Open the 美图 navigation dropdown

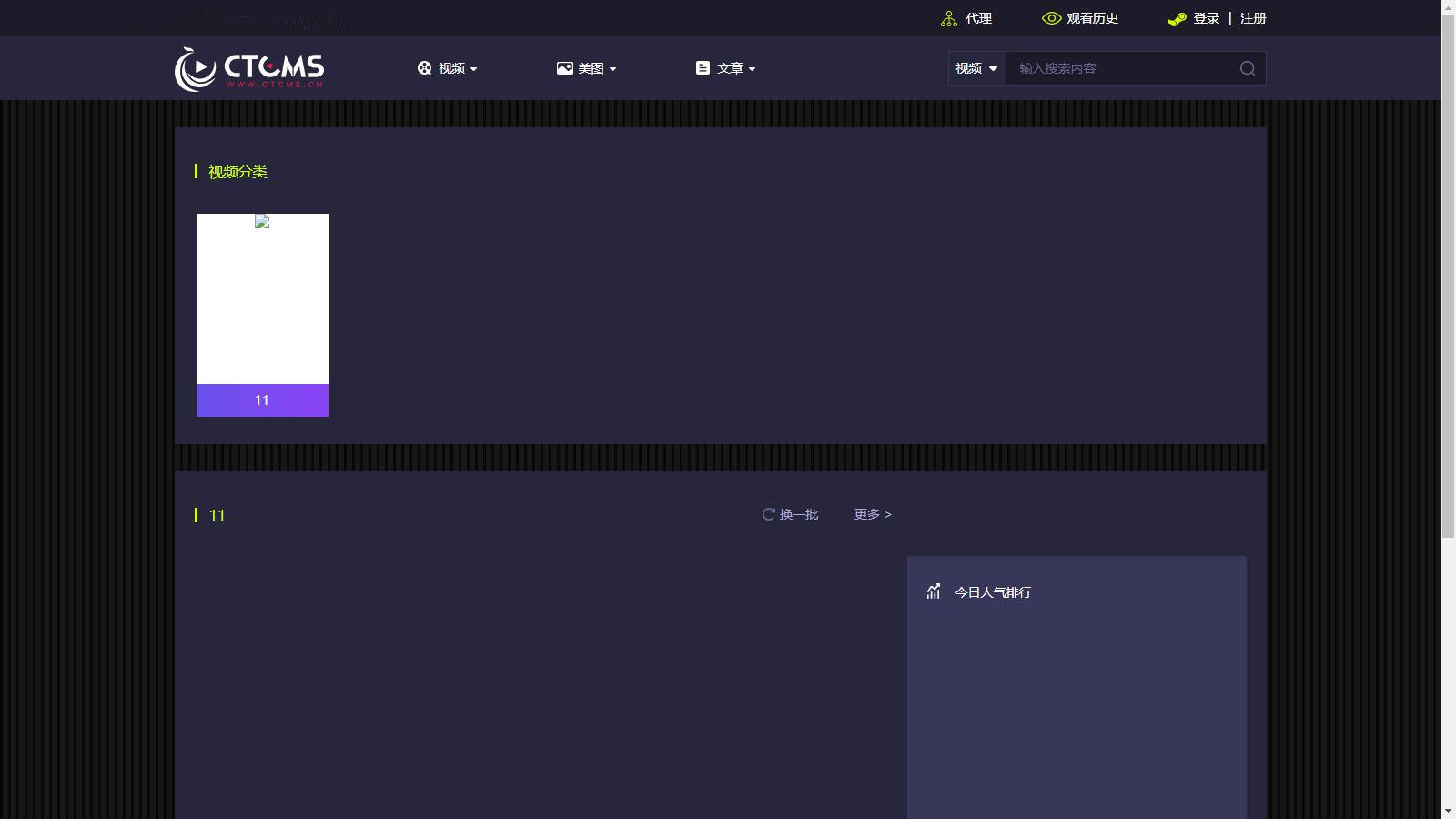click(587, 68)
